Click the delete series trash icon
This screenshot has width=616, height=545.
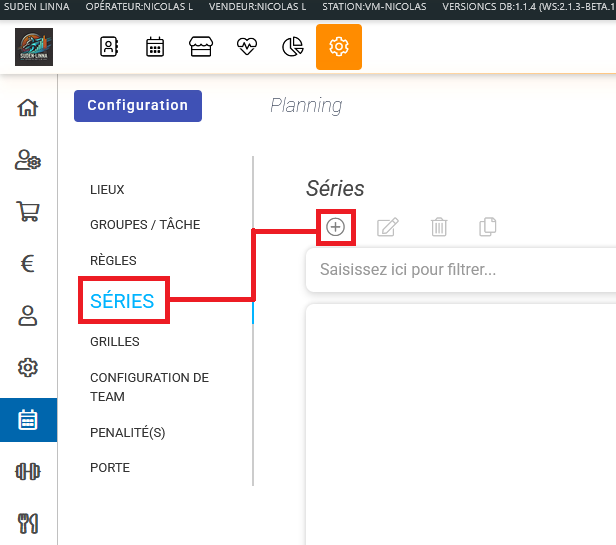pos(438,227)
